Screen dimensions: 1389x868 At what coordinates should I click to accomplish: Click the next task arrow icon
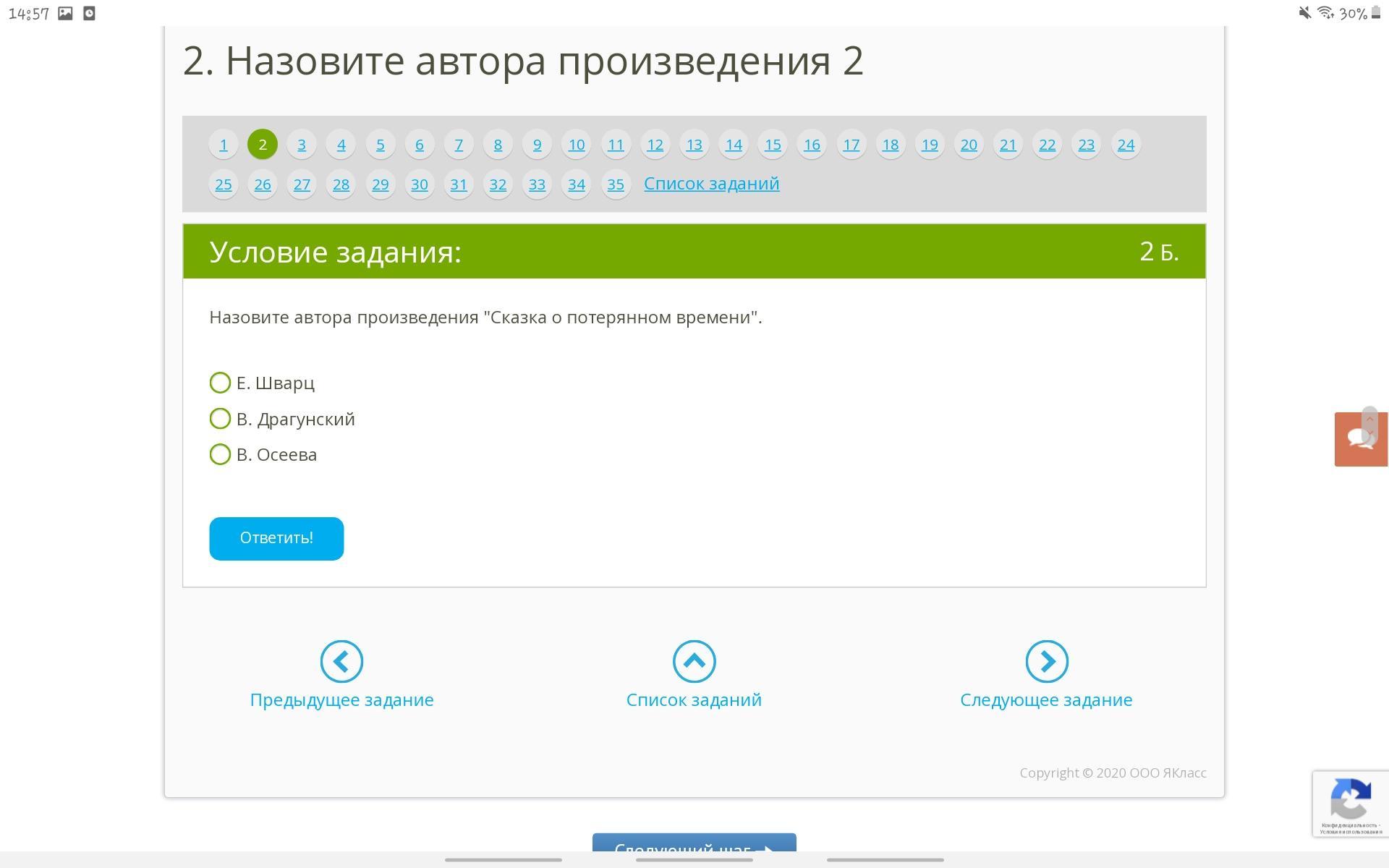coord(1046,661)
